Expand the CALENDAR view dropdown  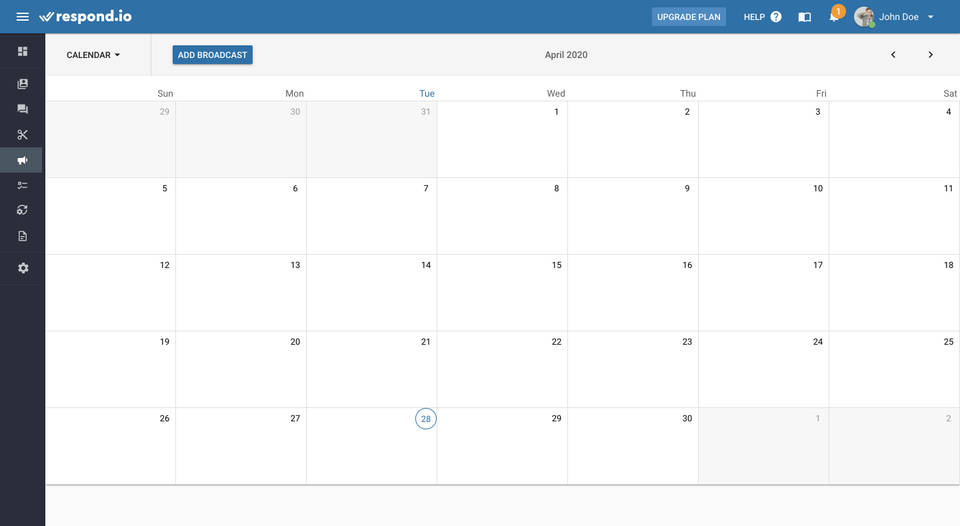pyautogui.click(x=93, y=55)
